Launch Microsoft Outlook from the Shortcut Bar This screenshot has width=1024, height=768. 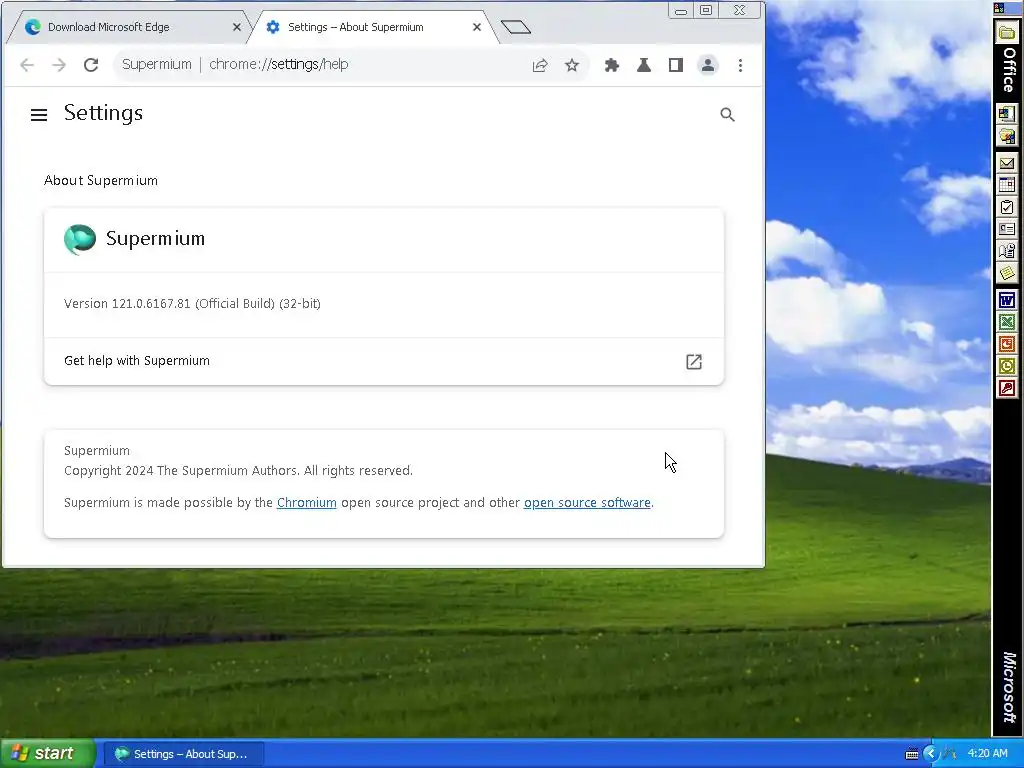pos(1006,366)
